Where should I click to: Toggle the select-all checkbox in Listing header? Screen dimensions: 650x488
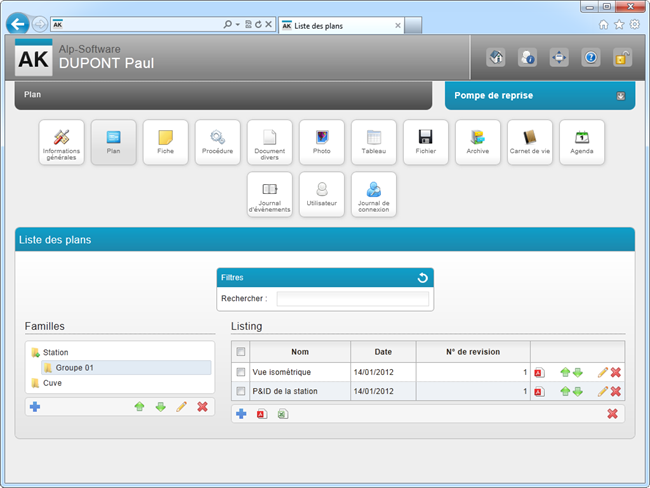pos(240,352)
